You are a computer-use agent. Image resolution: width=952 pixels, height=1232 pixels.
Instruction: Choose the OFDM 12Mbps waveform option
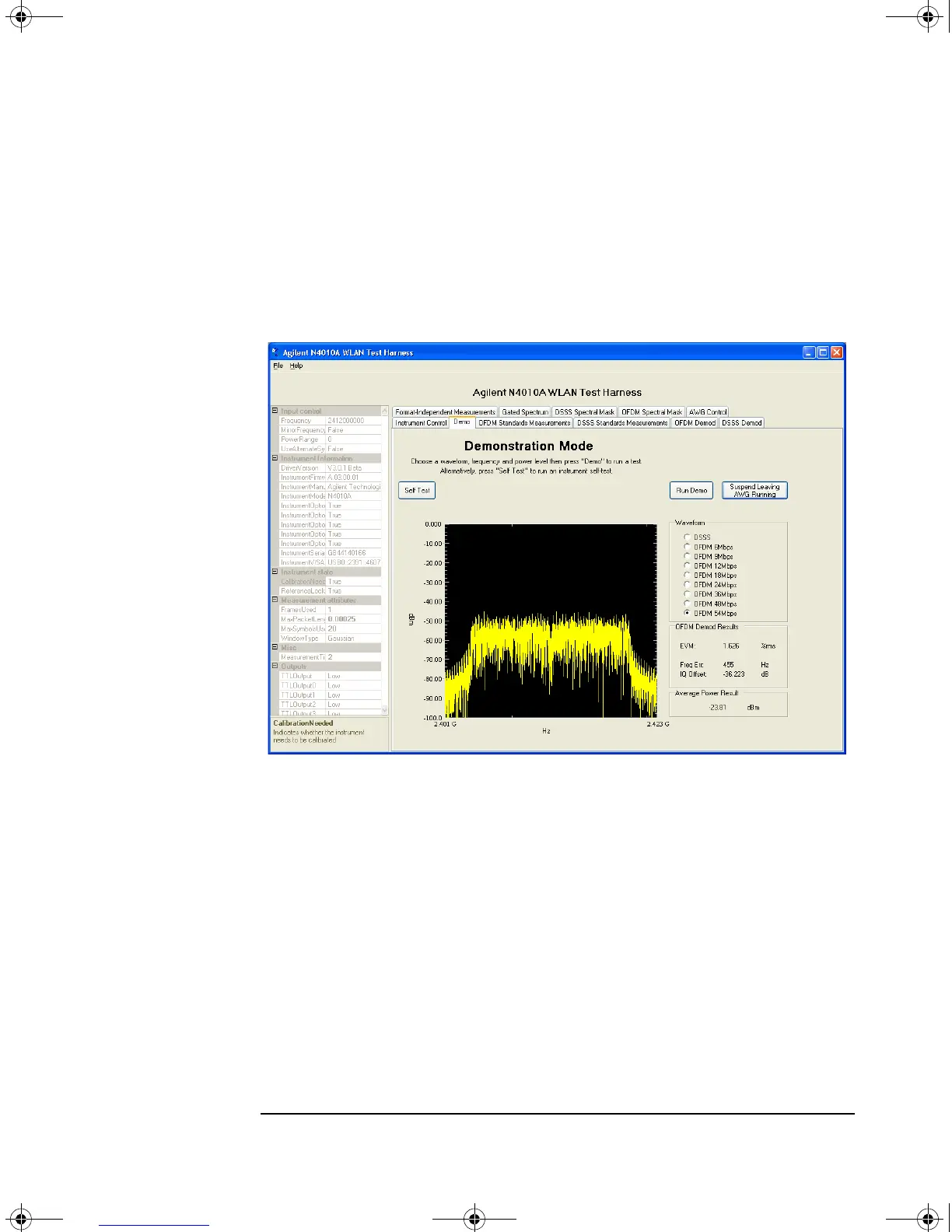pyautogui.click(x=687, y=565)
